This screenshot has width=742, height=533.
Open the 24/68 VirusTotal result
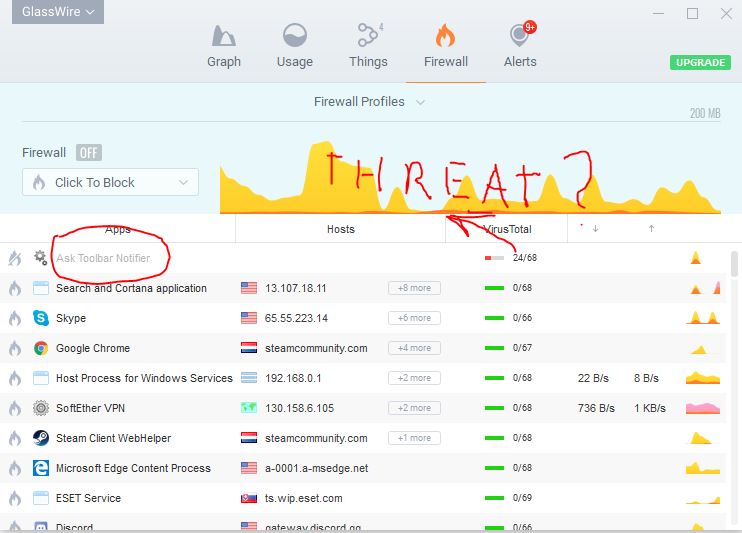point(525,258)
